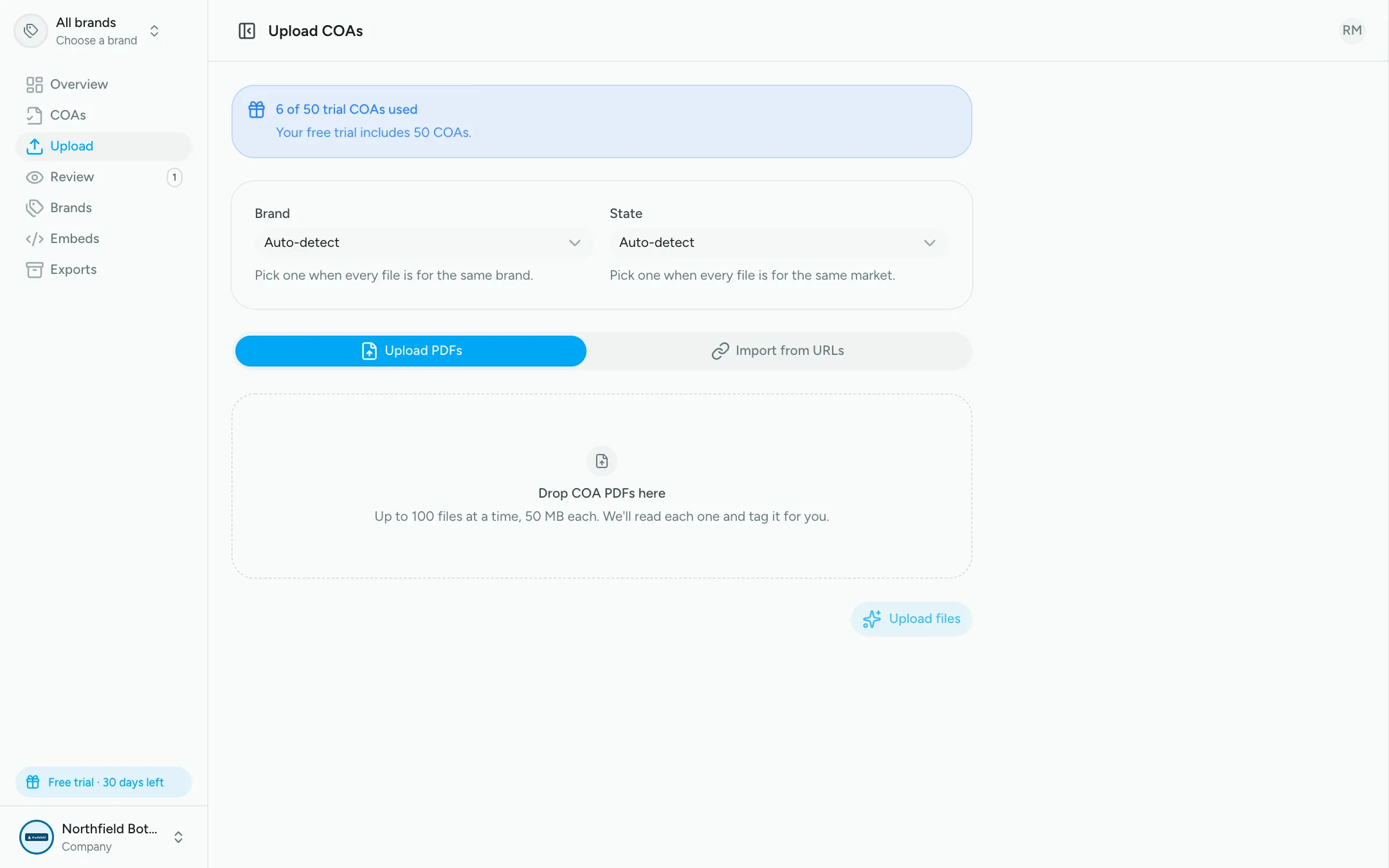
Task: Open the RM user avatar menu
Action: coord(1352,31)
